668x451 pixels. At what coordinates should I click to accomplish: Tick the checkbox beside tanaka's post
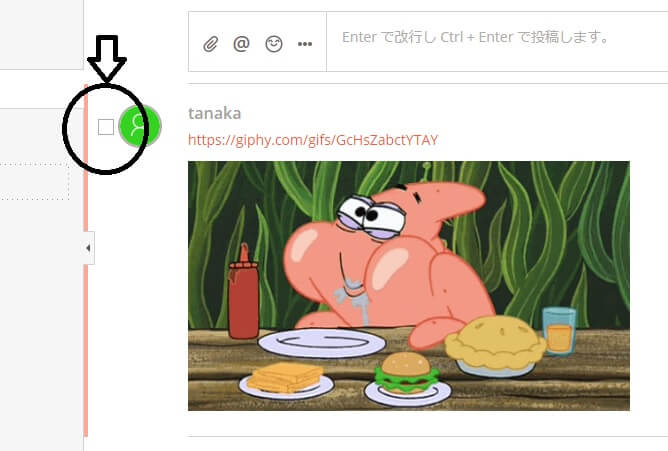(x=106, y=127)
